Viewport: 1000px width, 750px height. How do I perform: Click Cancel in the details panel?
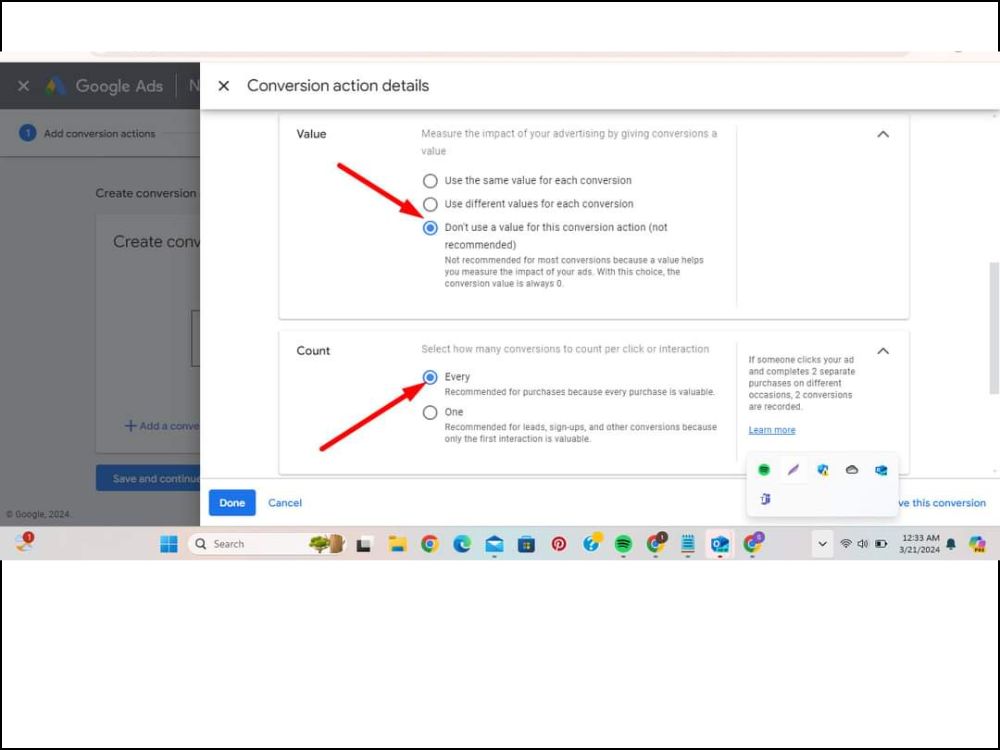(285, 503)
